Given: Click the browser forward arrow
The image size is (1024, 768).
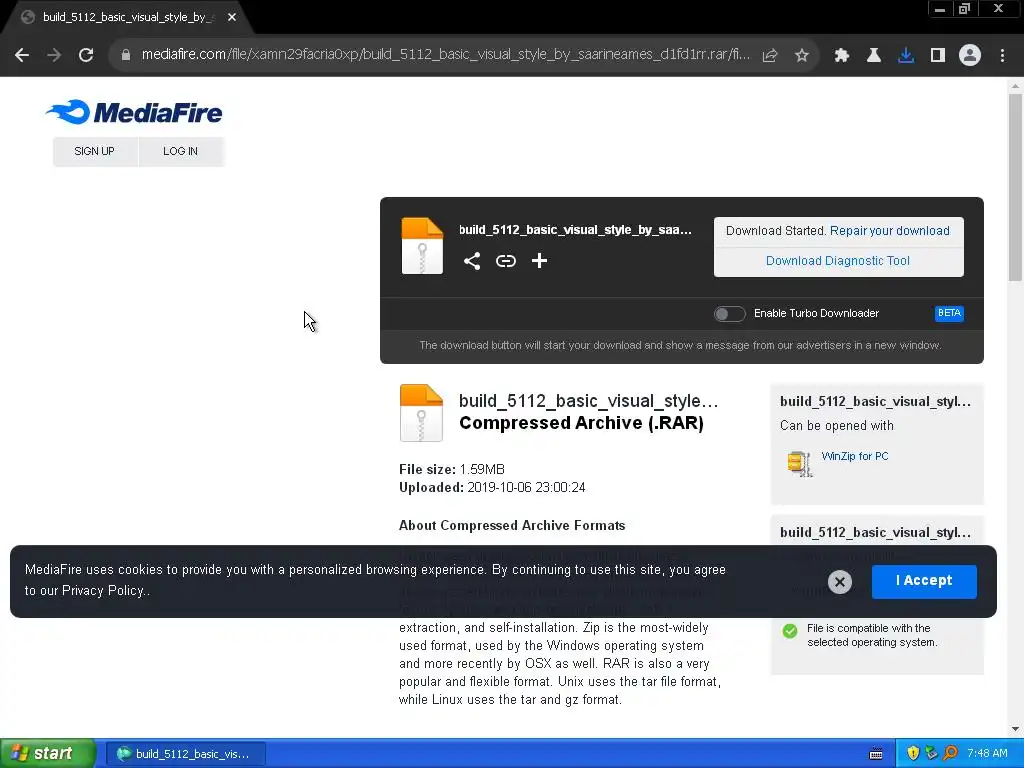Looking at the screenshot, I should (54, 56).
